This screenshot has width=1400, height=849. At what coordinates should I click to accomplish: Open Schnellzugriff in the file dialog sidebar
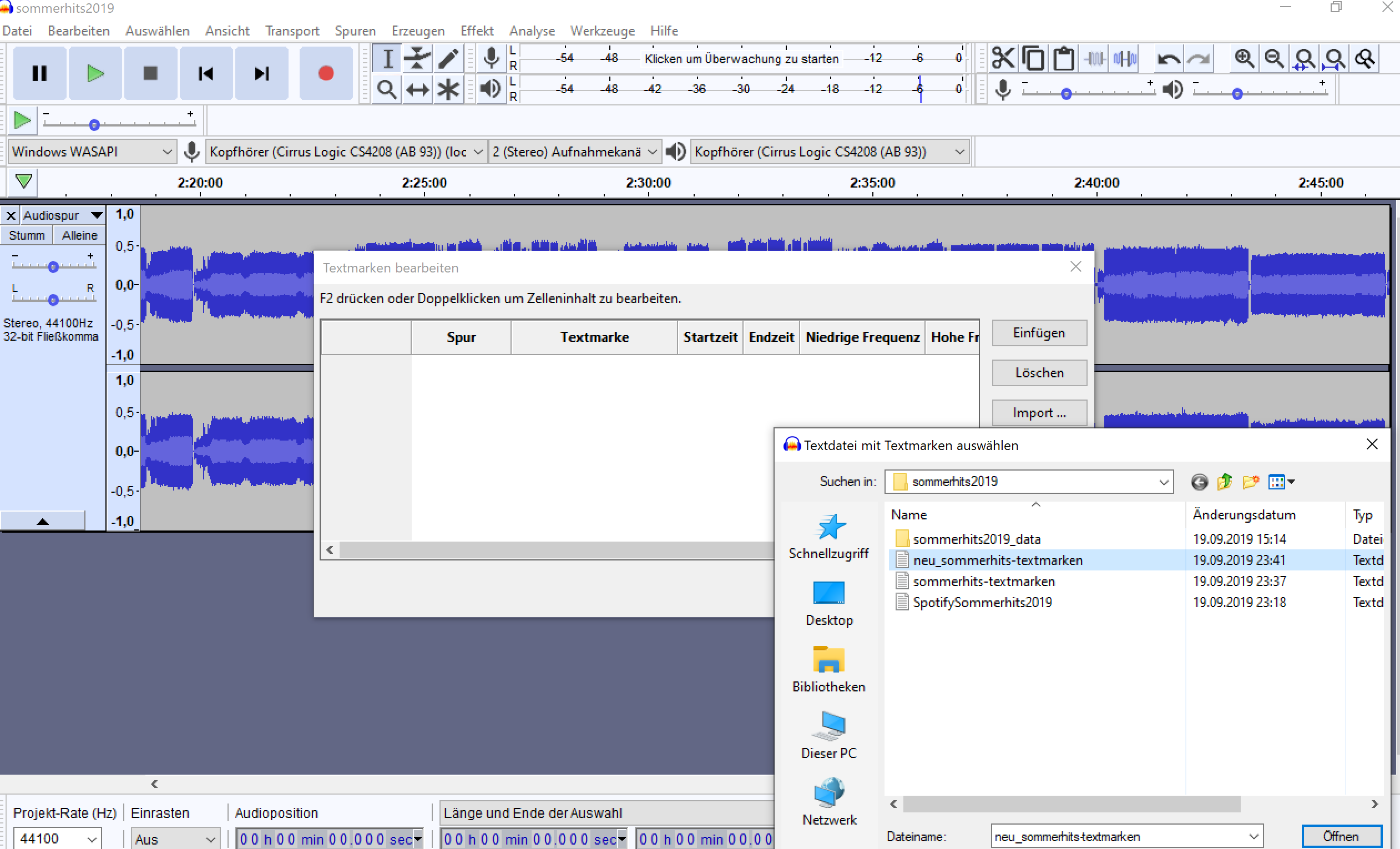coord(828,537)
